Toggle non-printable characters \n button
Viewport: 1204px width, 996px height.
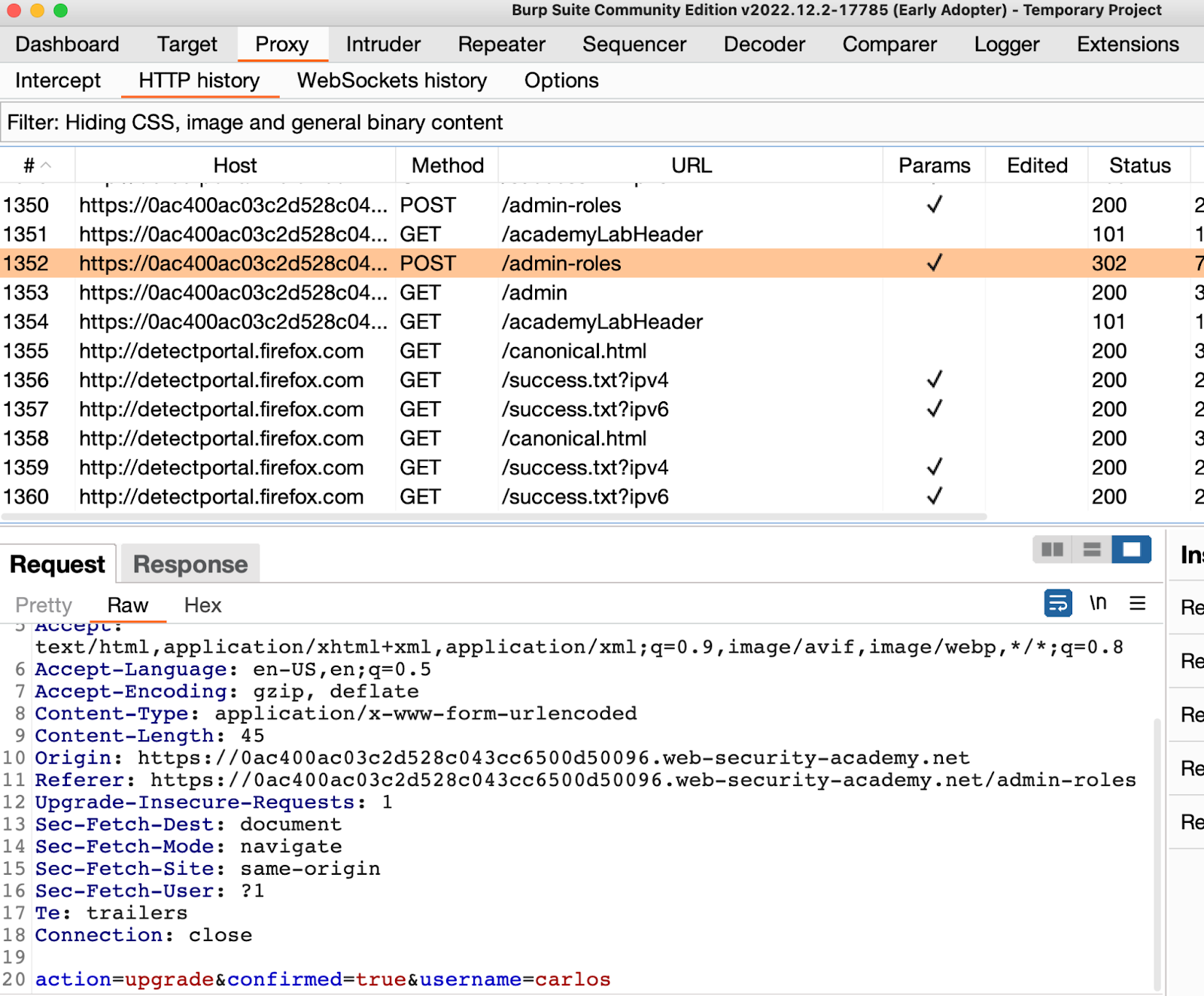(x=1098, y=603)
